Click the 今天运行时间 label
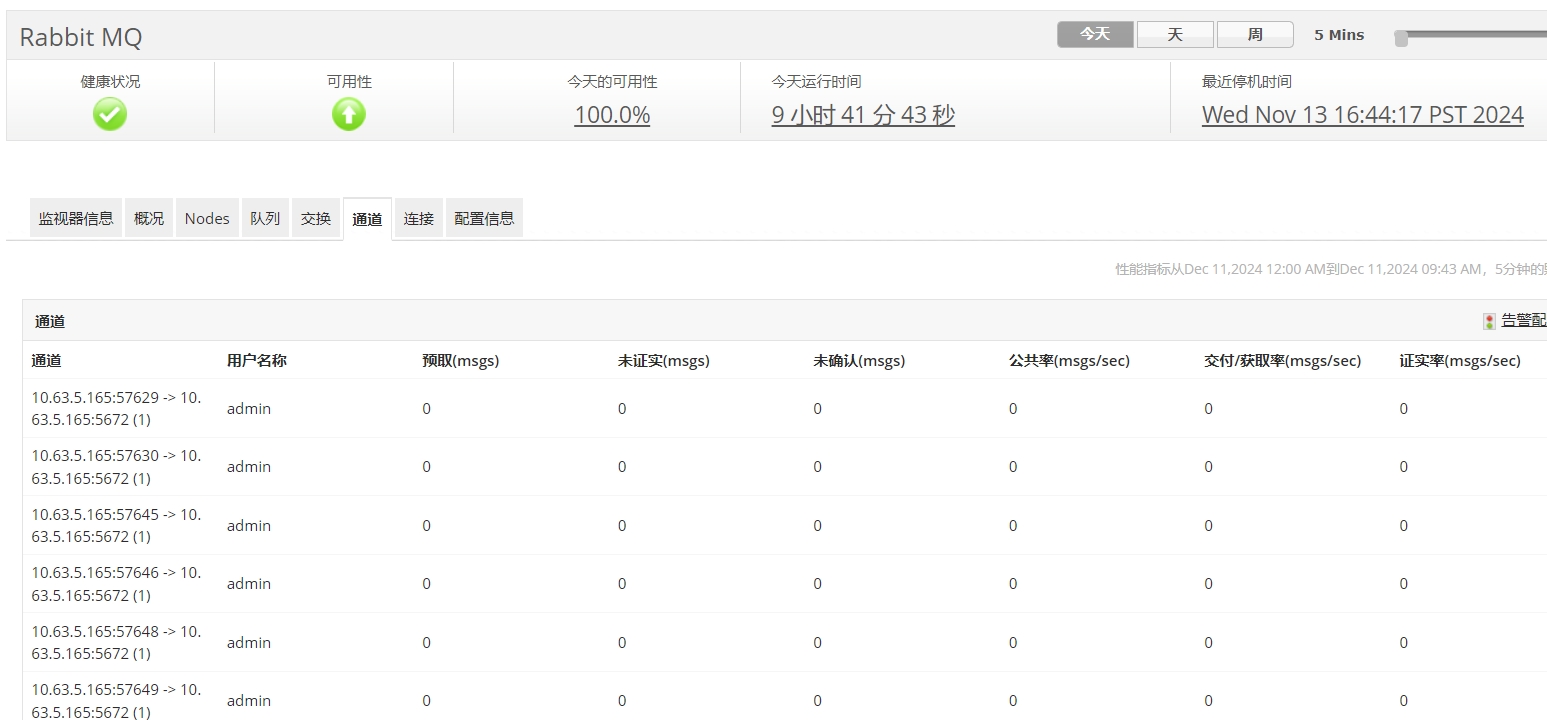Image resolution: width=1547 pixels, height=720 pixels. pyautogui.click(x=816, y=82)
